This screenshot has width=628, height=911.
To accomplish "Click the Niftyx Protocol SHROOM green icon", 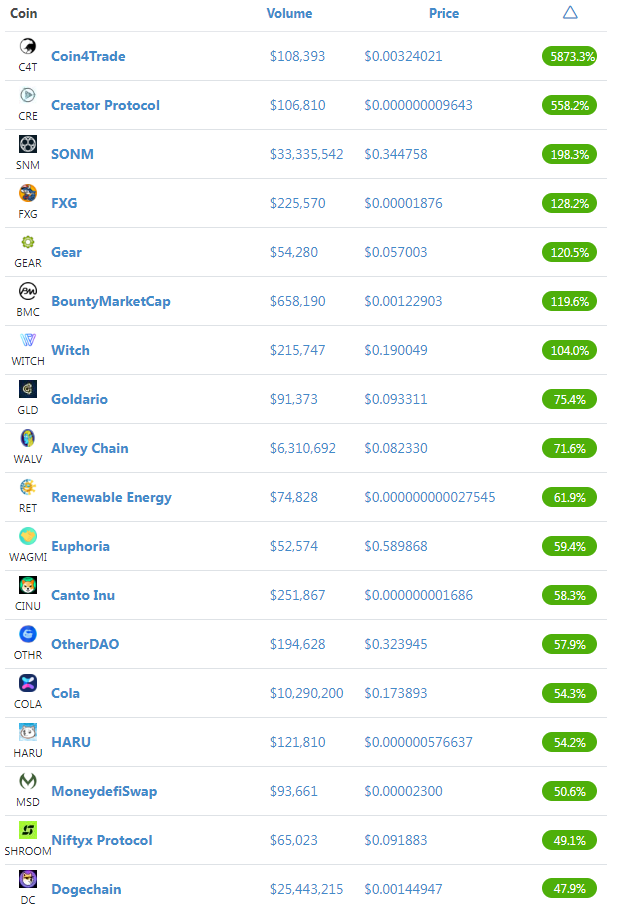I will click(28, 830).
